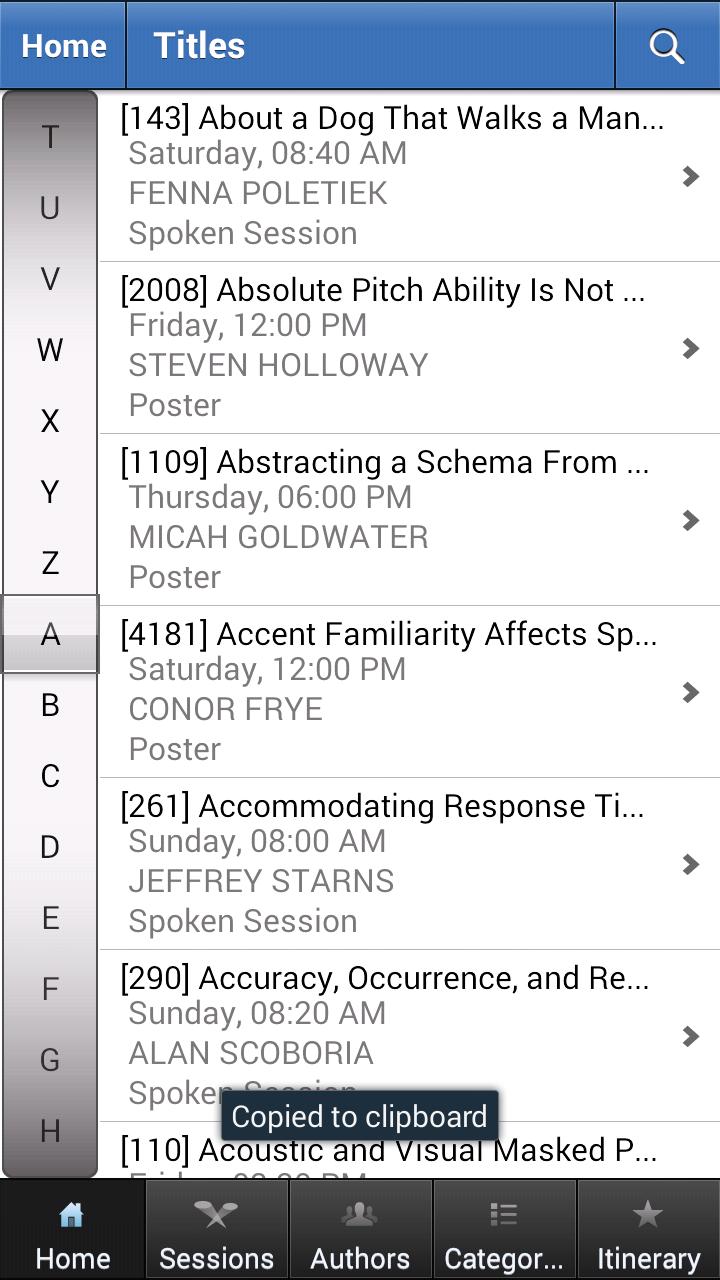
Task: Open the Sessions tab icon
Action: (x=216, y=1215)
